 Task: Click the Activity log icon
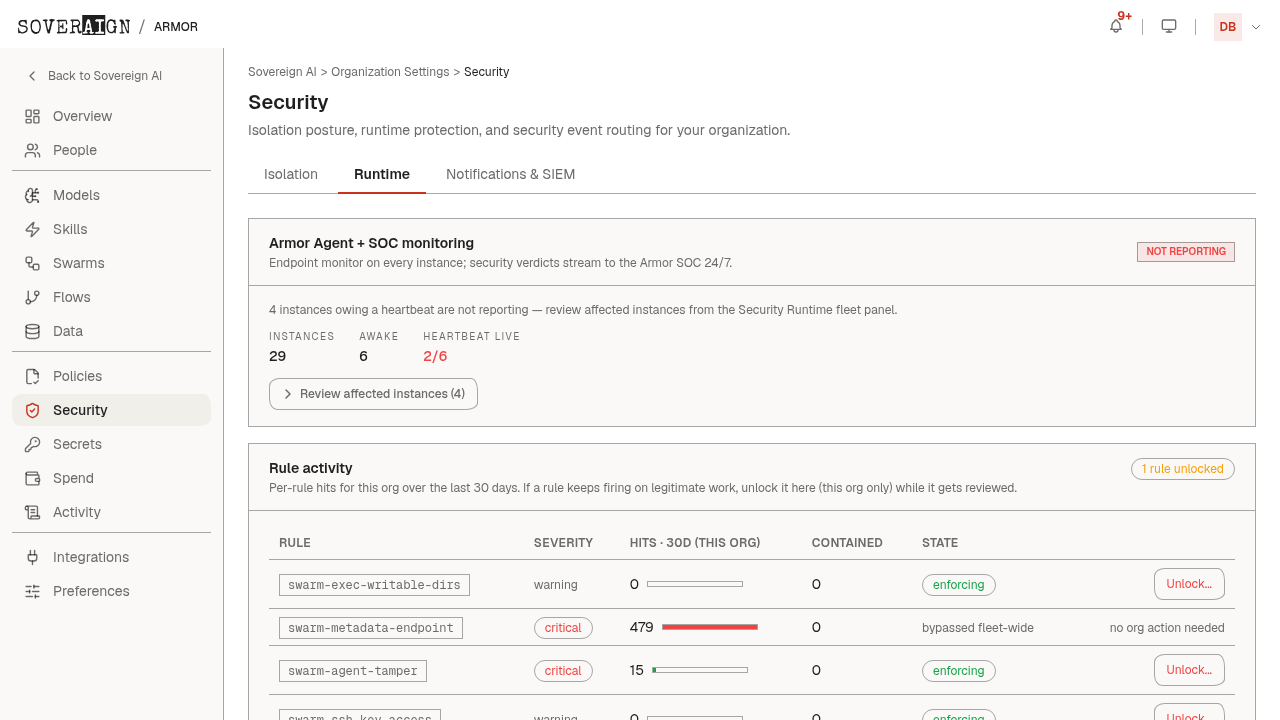coord(33,512)
